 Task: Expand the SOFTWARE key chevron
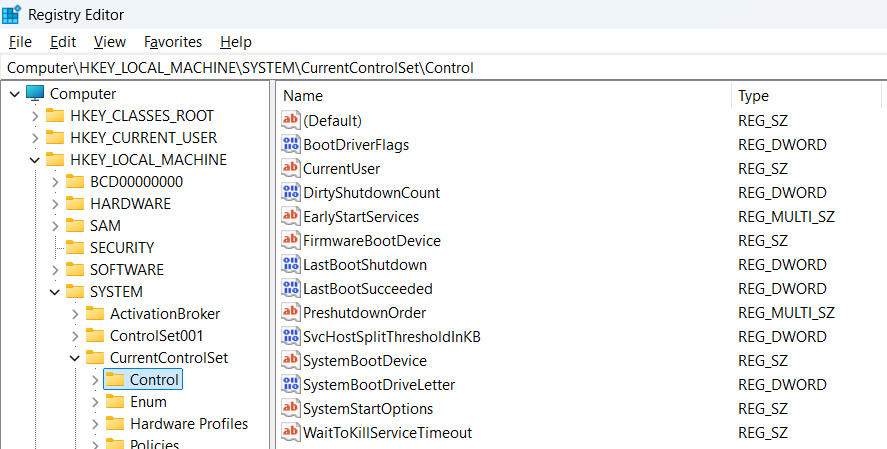click(x=55, y=270)
